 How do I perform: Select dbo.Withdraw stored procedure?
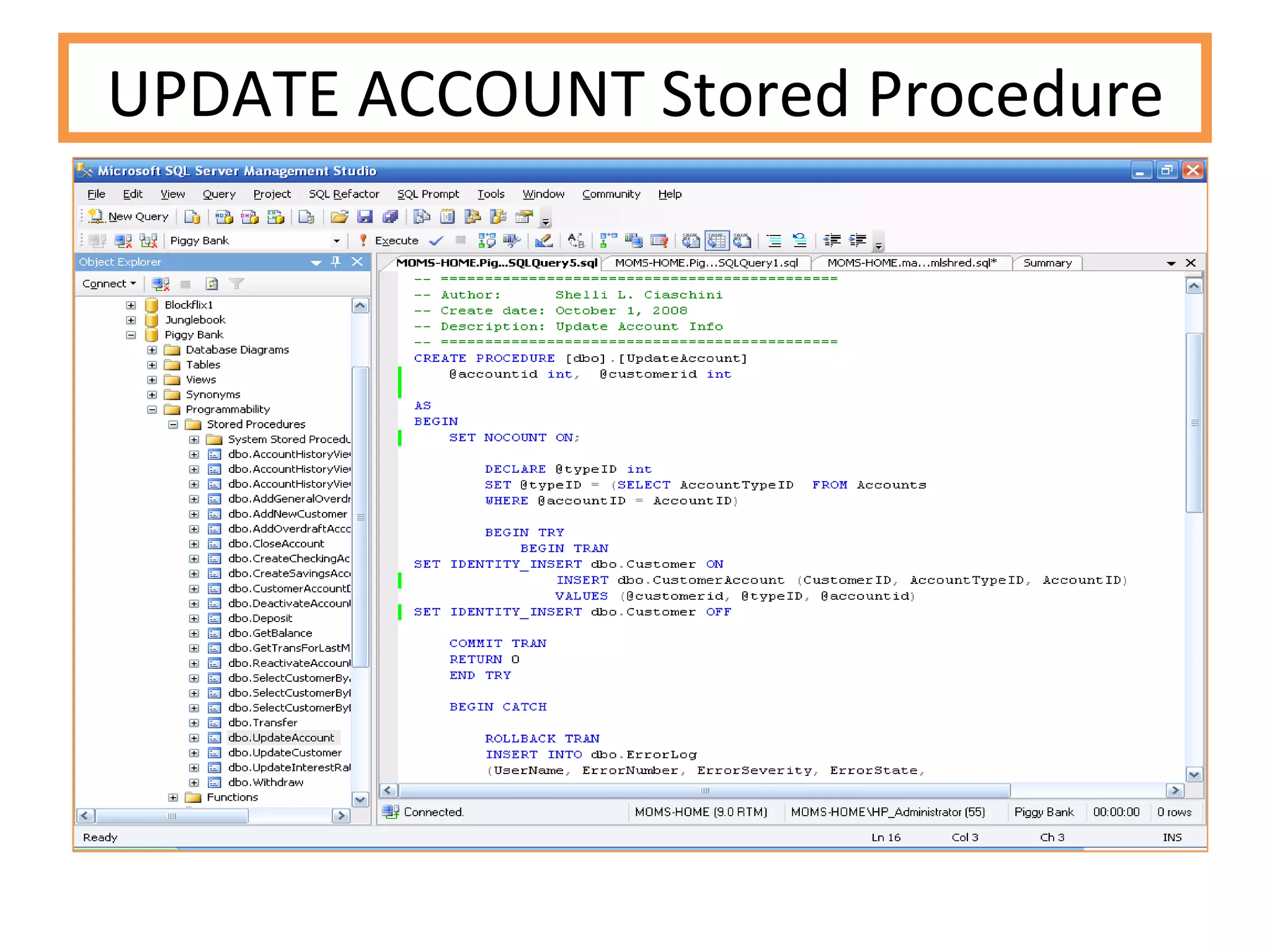coord(266,782)
